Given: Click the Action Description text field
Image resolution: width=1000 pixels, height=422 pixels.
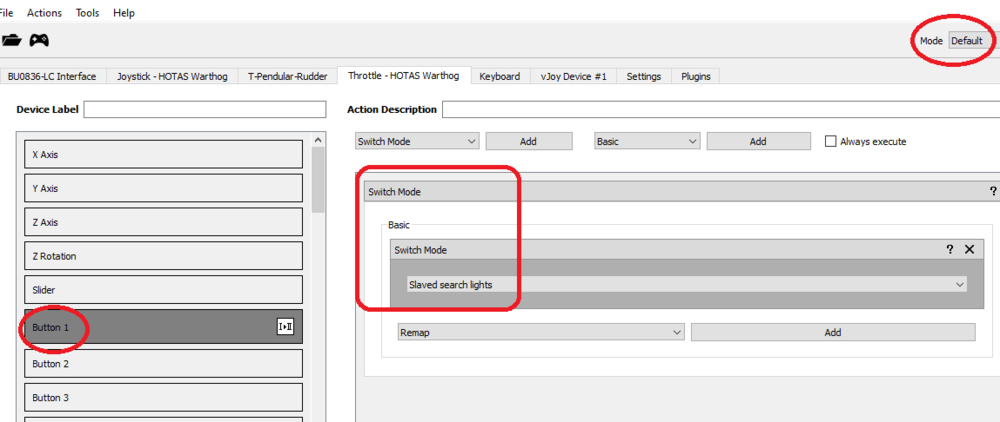Looking at the screenshot, I should coord(721,110).
